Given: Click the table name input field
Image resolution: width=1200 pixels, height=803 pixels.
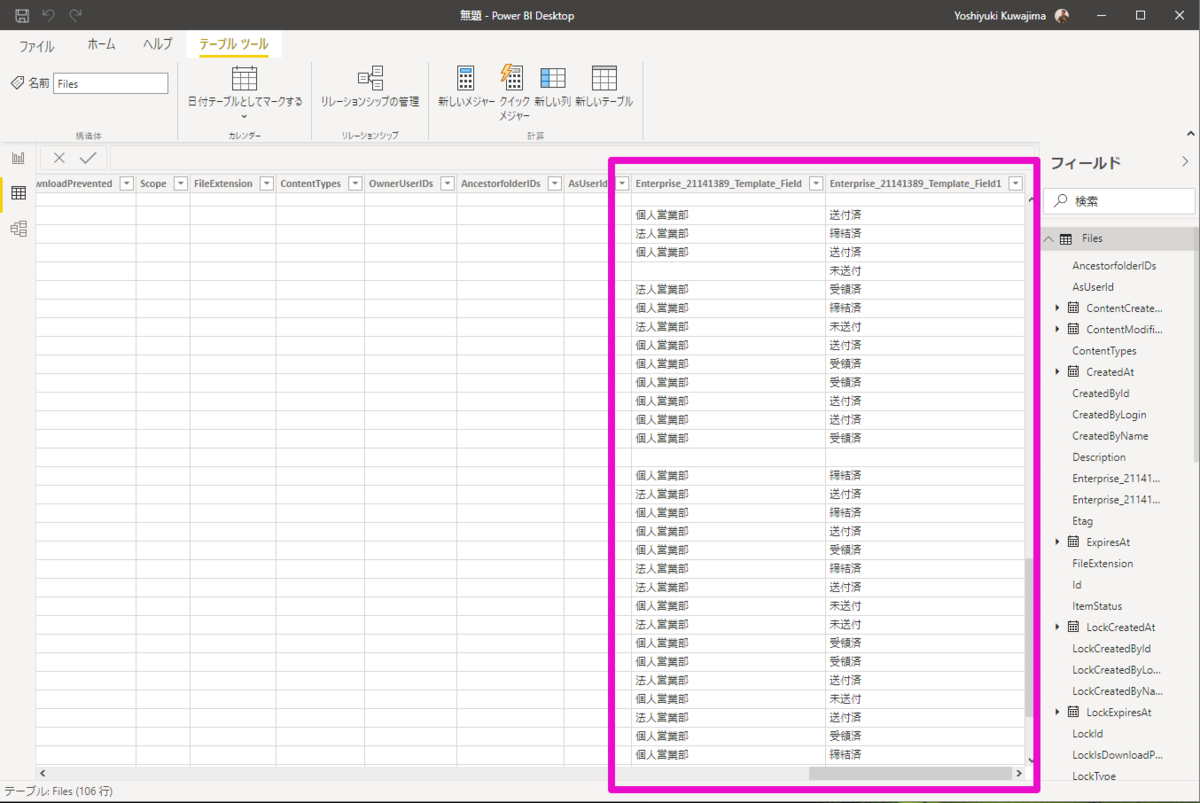Looking at the screenshot, I should pos(110,84).
